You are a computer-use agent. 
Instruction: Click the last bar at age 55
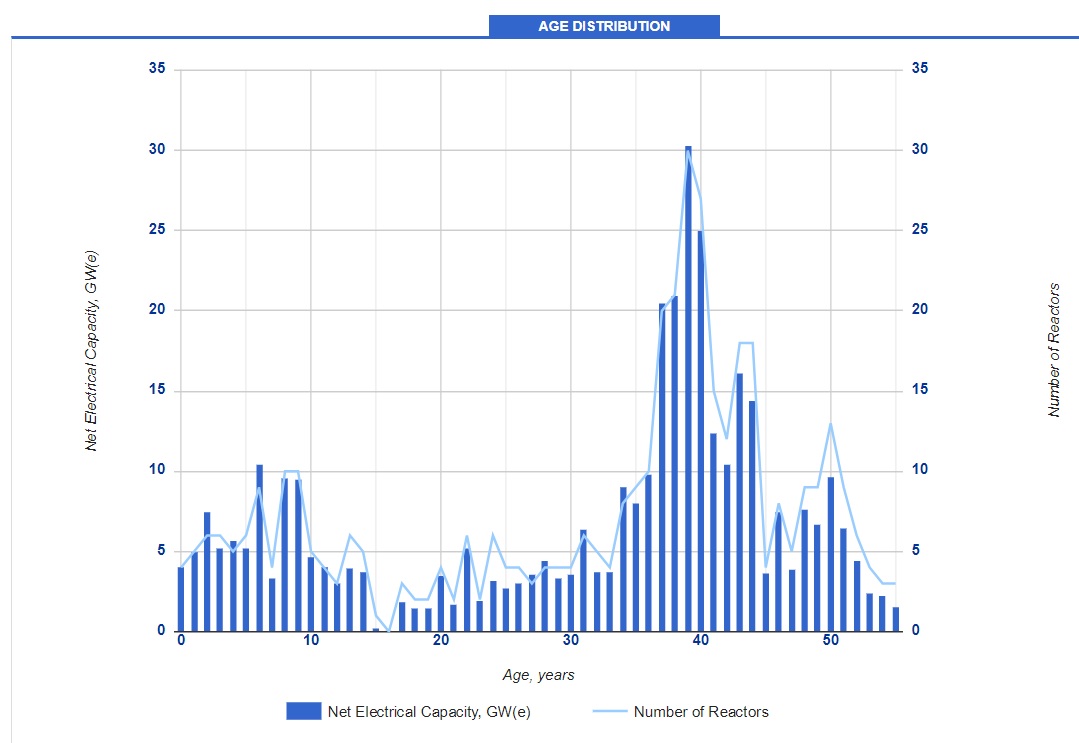896,619
